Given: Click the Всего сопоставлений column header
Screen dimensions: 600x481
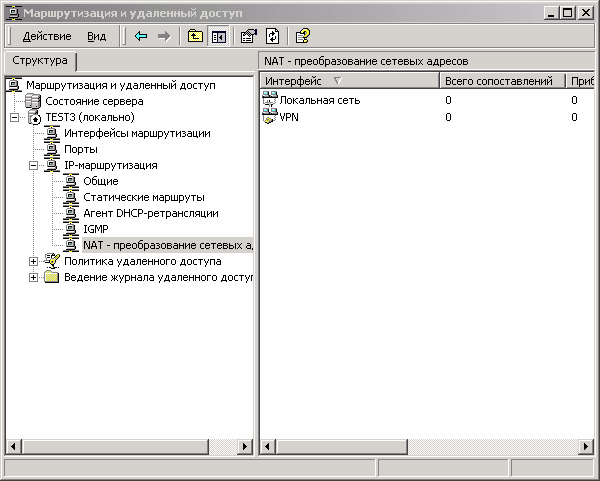Looking at the screenshot, I should pyautogui.click(x=499, y=80).
